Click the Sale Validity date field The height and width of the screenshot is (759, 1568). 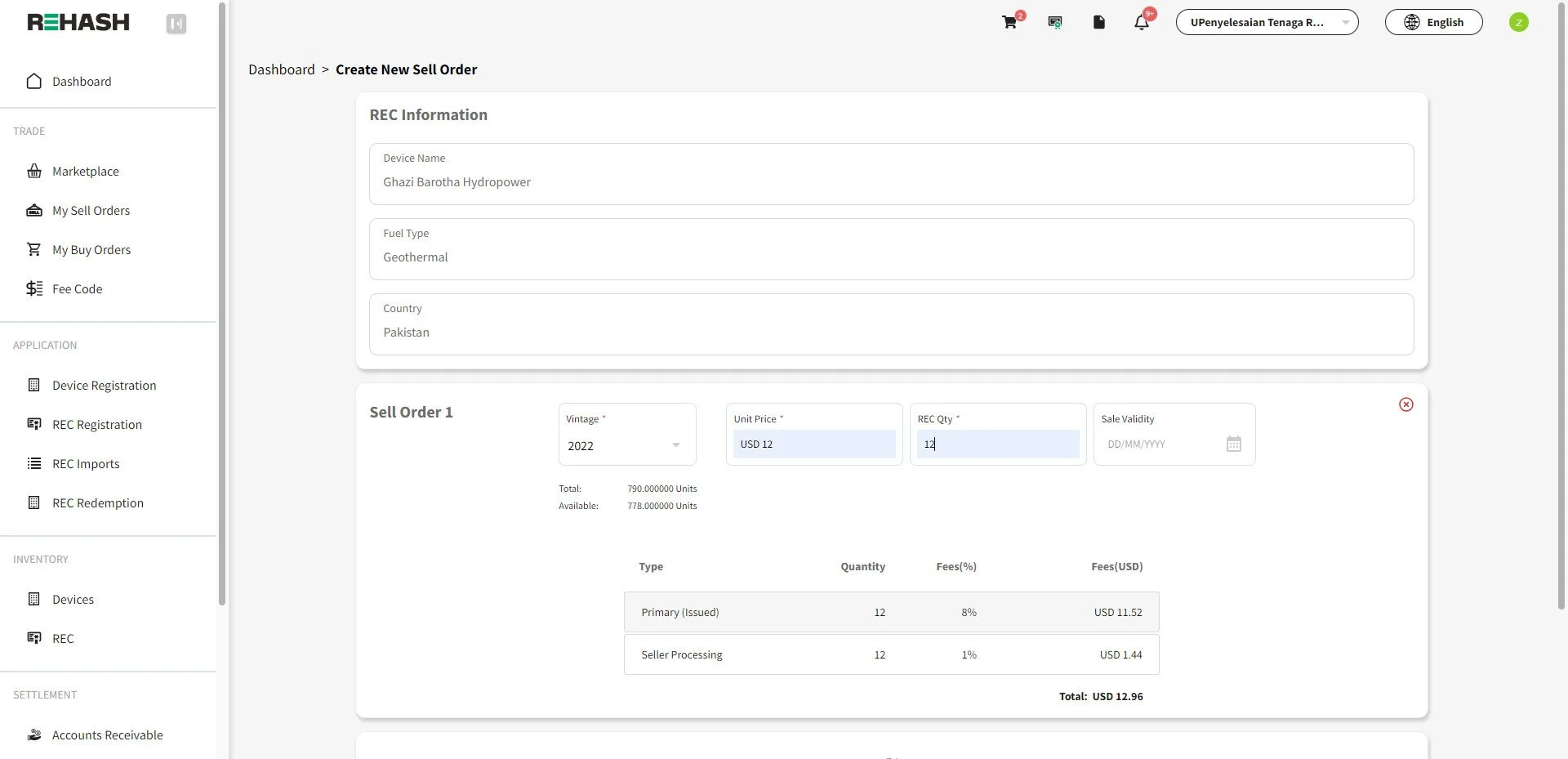pos(1164,444)
